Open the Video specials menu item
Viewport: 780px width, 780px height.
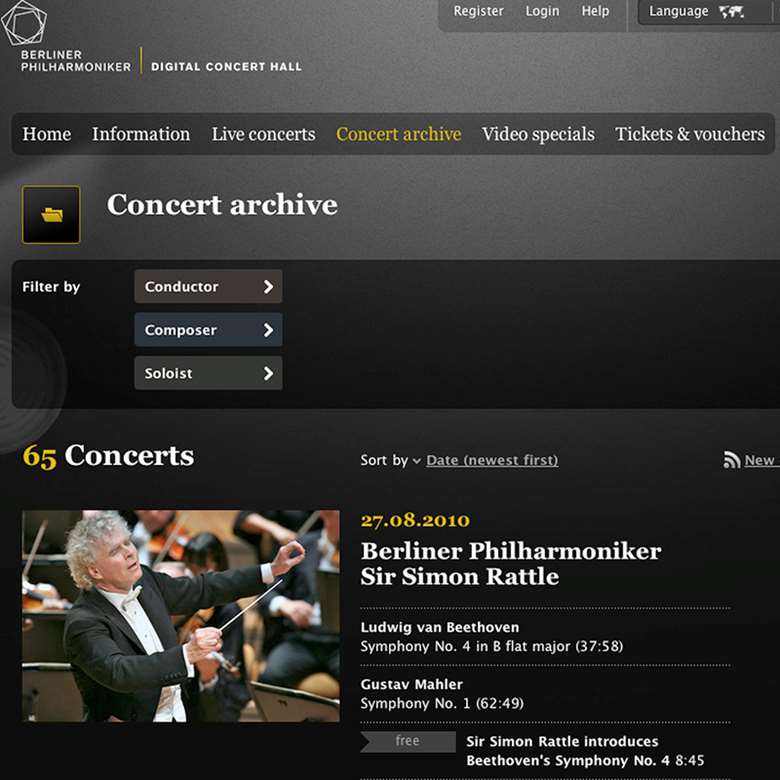(538, 134)
